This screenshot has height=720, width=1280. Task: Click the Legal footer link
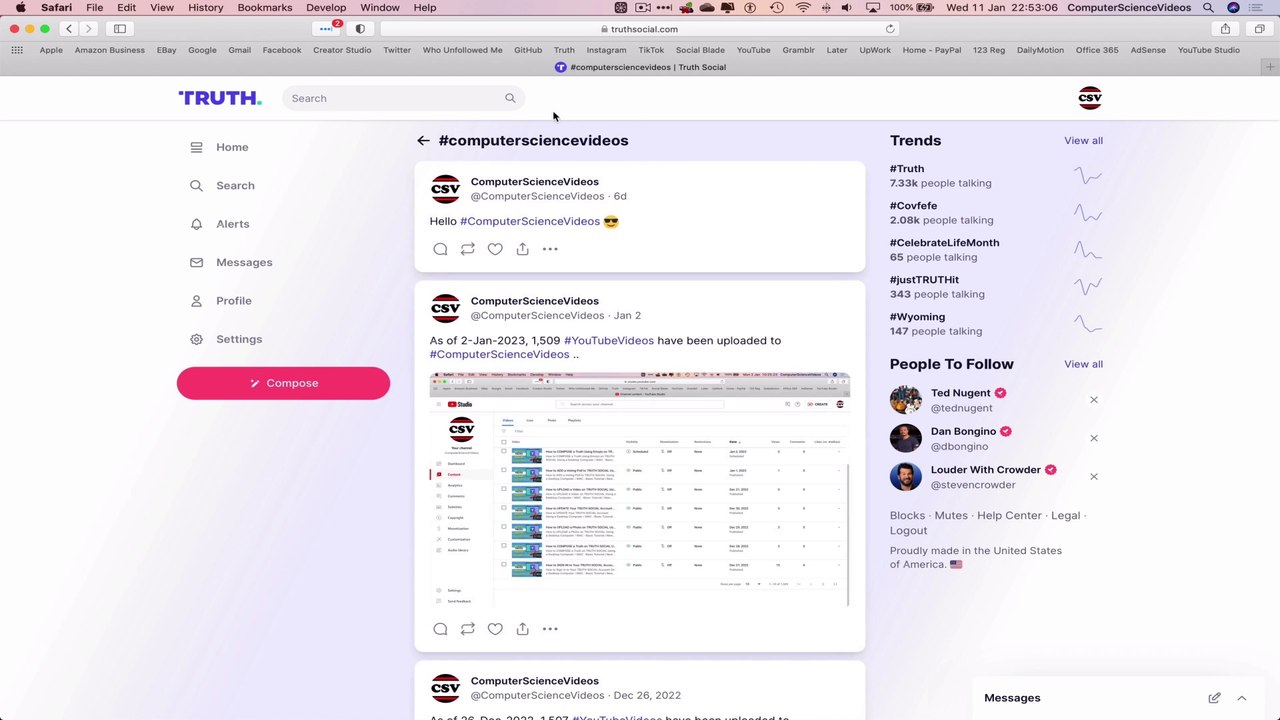[x=1065, y=516]
